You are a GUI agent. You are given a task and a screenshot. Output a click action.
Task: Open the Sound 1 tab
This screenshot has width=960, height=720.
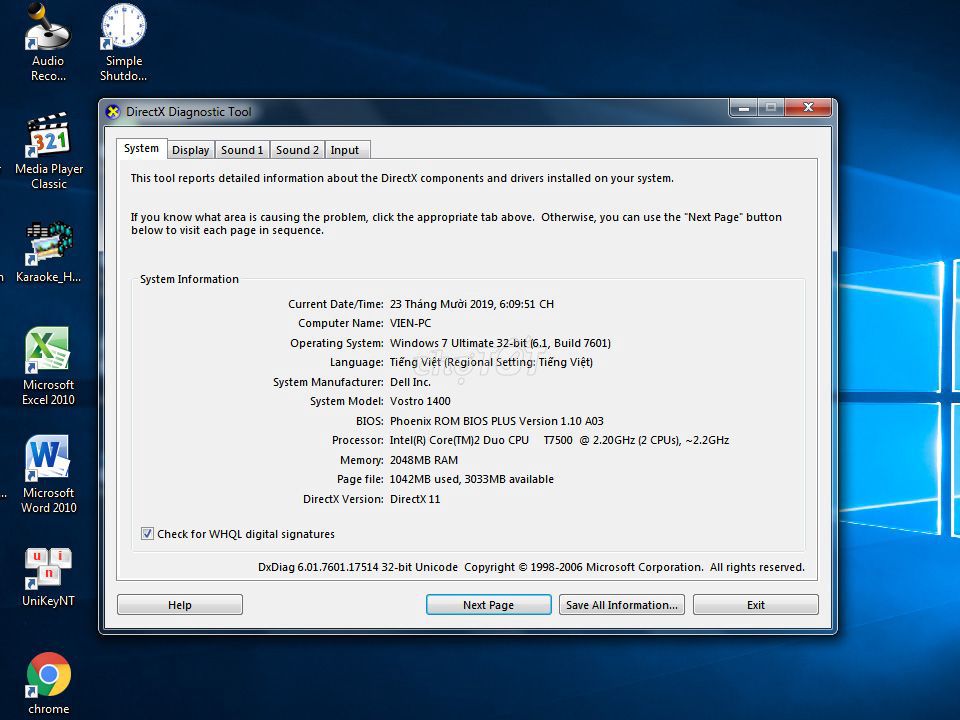click(x=242, y=150)
